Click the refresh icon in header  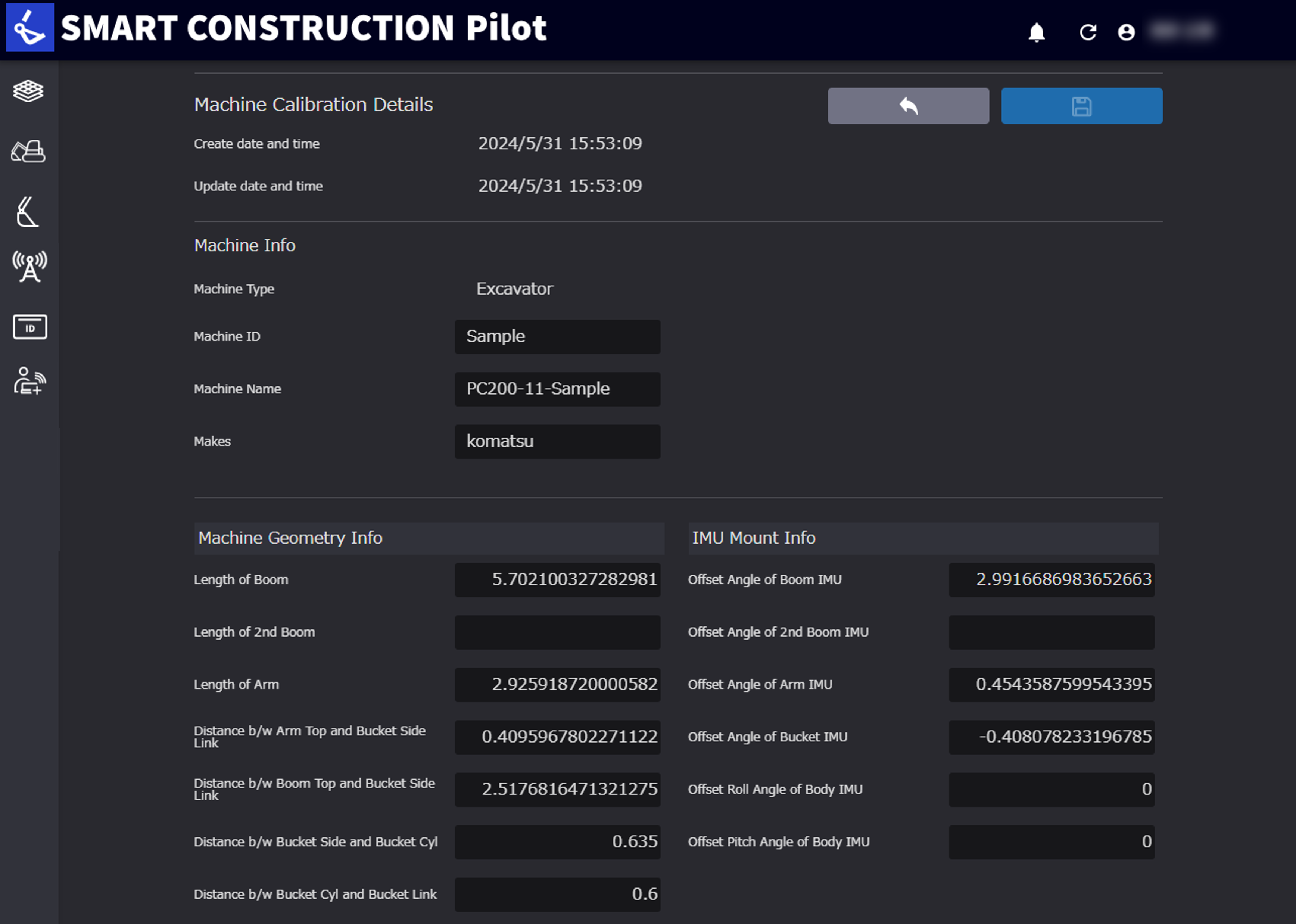[1088, 32]
